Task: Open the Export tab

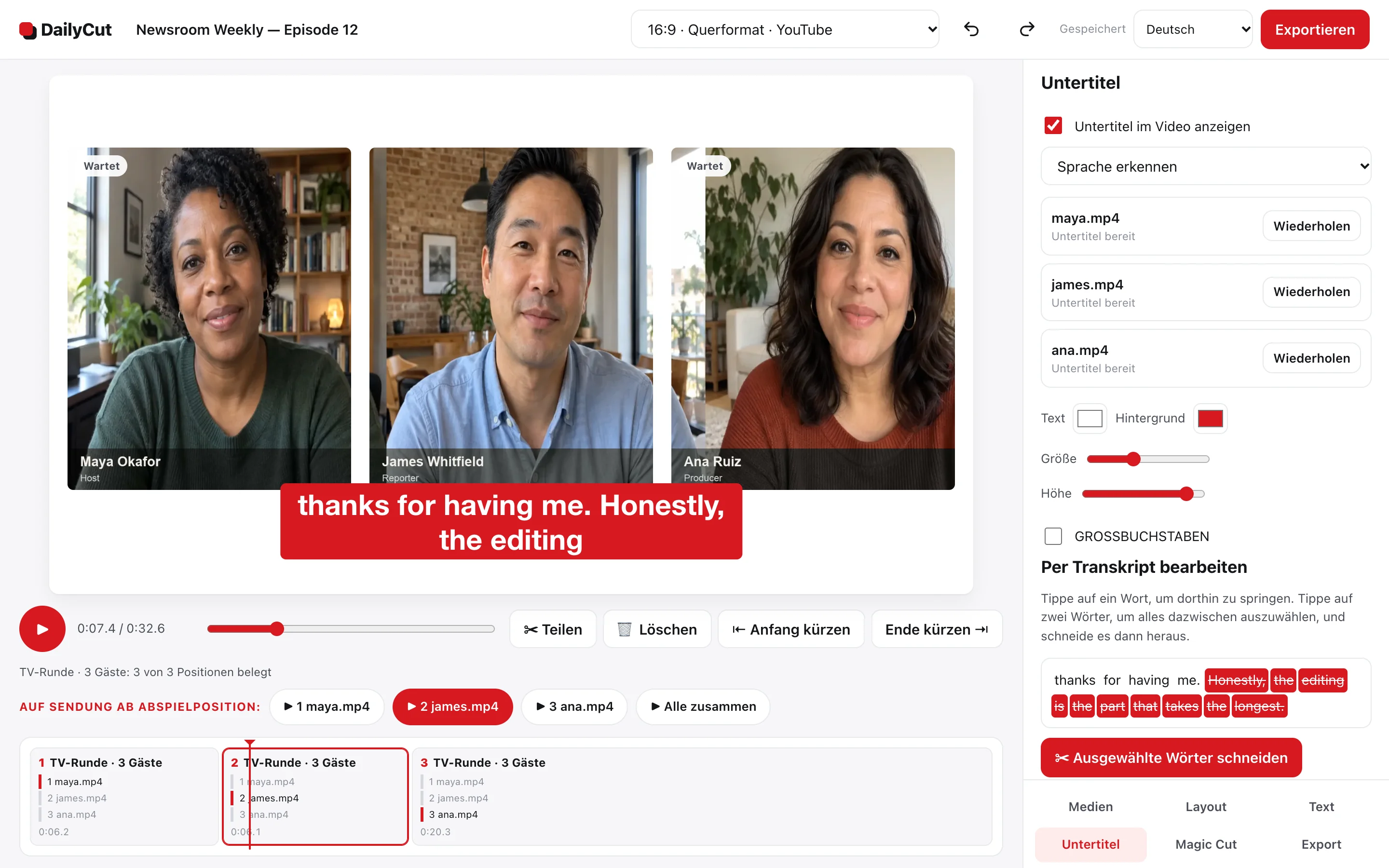Action: 1321,844
